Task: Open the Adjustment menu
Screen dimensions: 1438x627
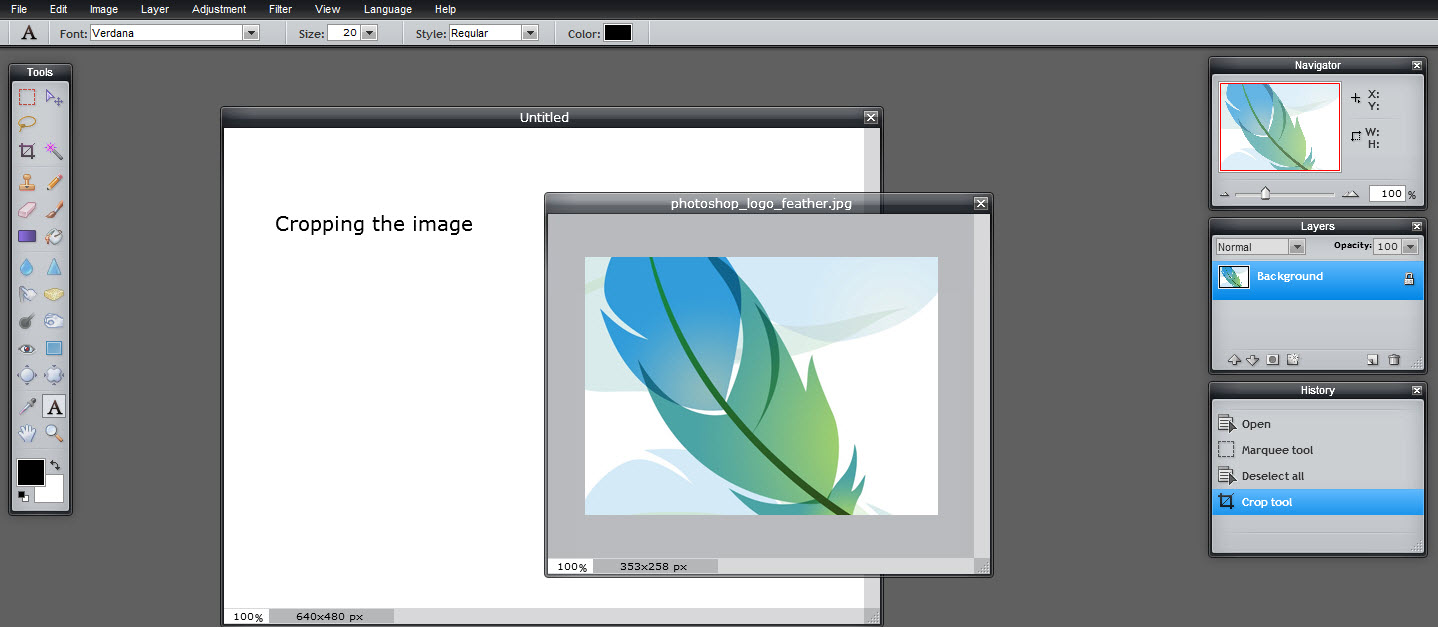Action: (x=219, y=9)
